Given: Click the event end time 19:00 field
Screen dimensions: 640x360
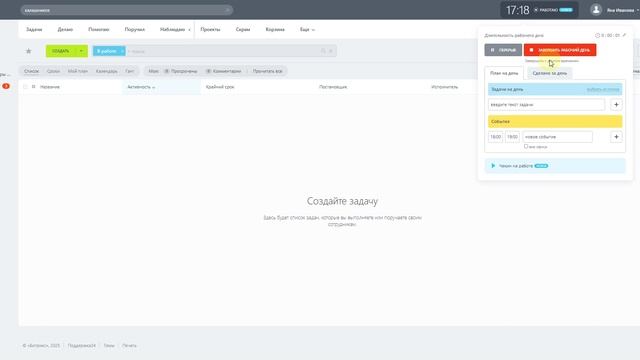Looking at the screenshot, I should coord(513,137).
